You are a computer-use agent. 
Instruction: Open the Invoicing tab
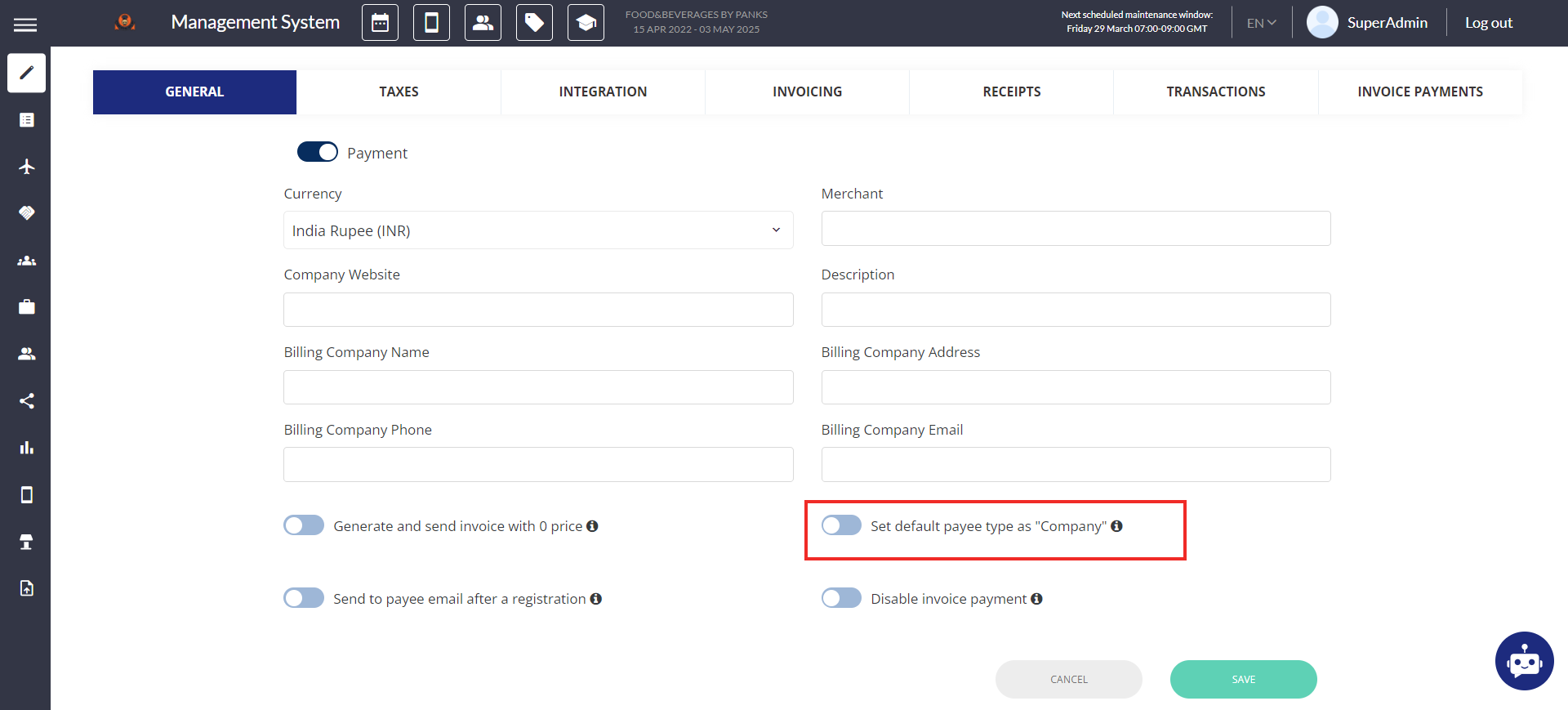(807, 92)
